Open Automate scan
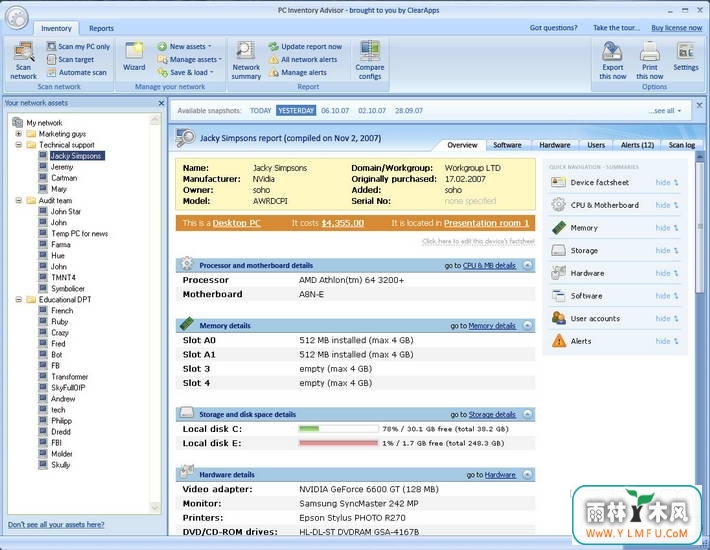 tap(77, 72)
